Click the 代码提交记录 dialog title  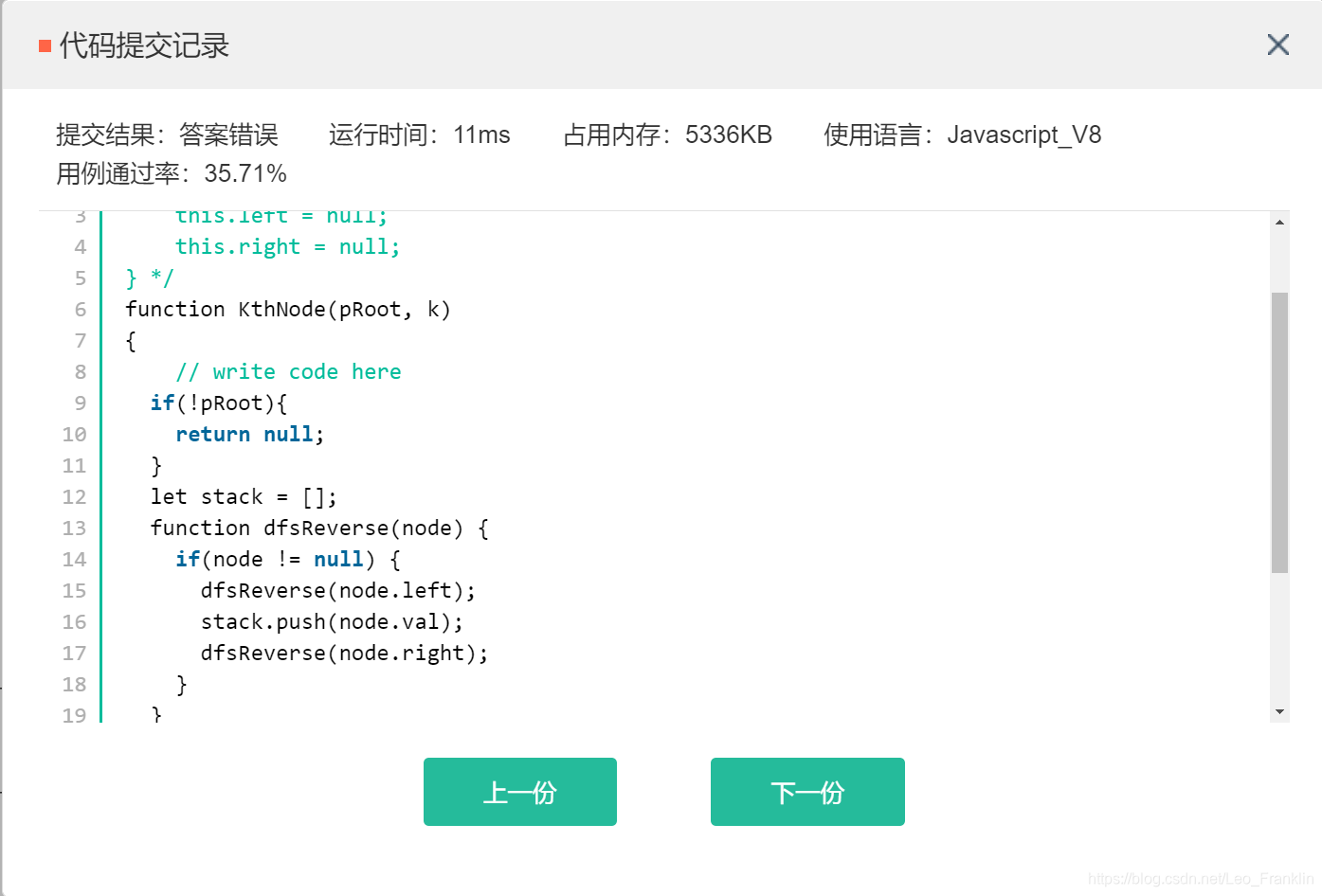(144, 45)
